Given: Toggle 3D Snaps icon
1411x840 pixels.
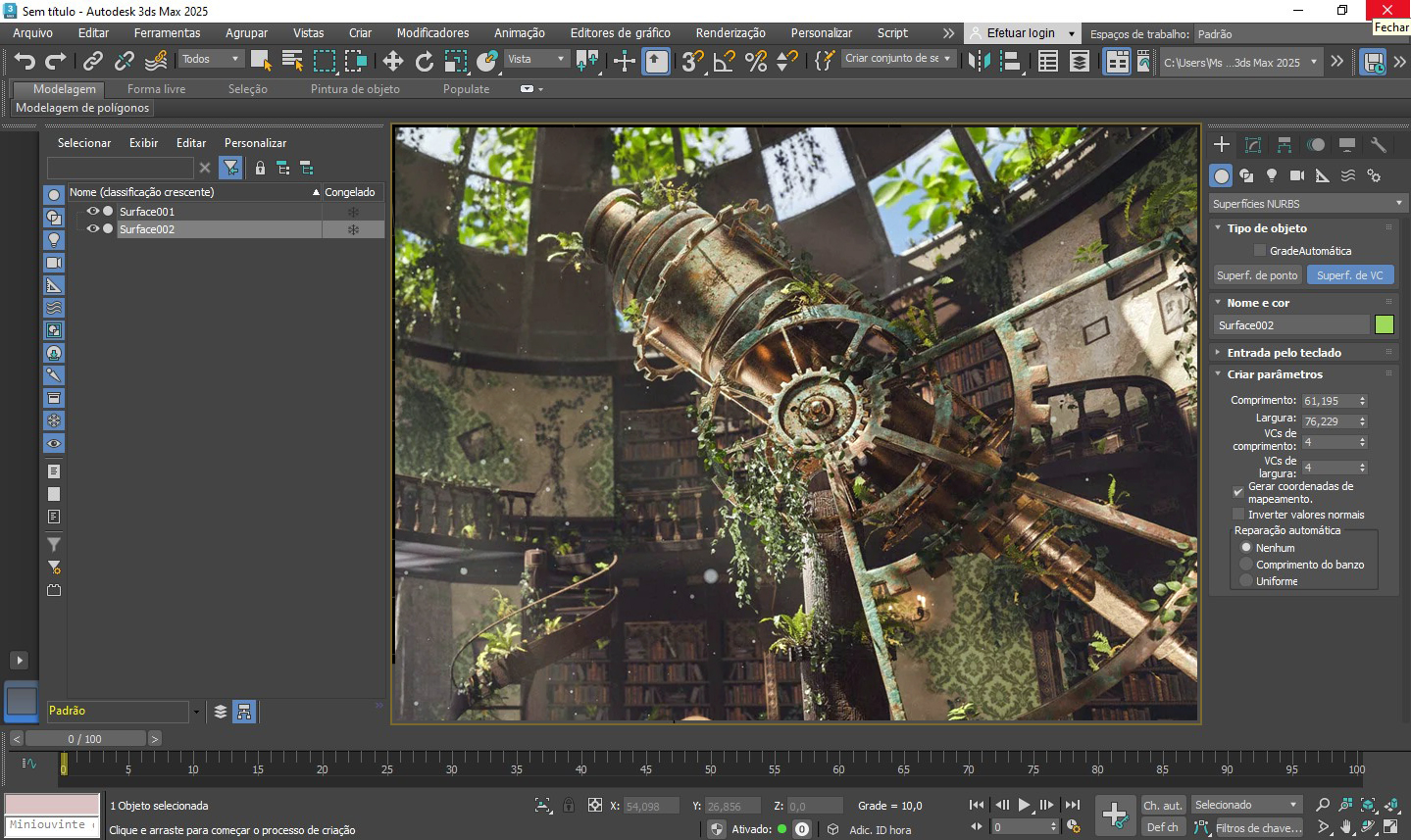Looking at the screenshot, I should click(692, 61).
